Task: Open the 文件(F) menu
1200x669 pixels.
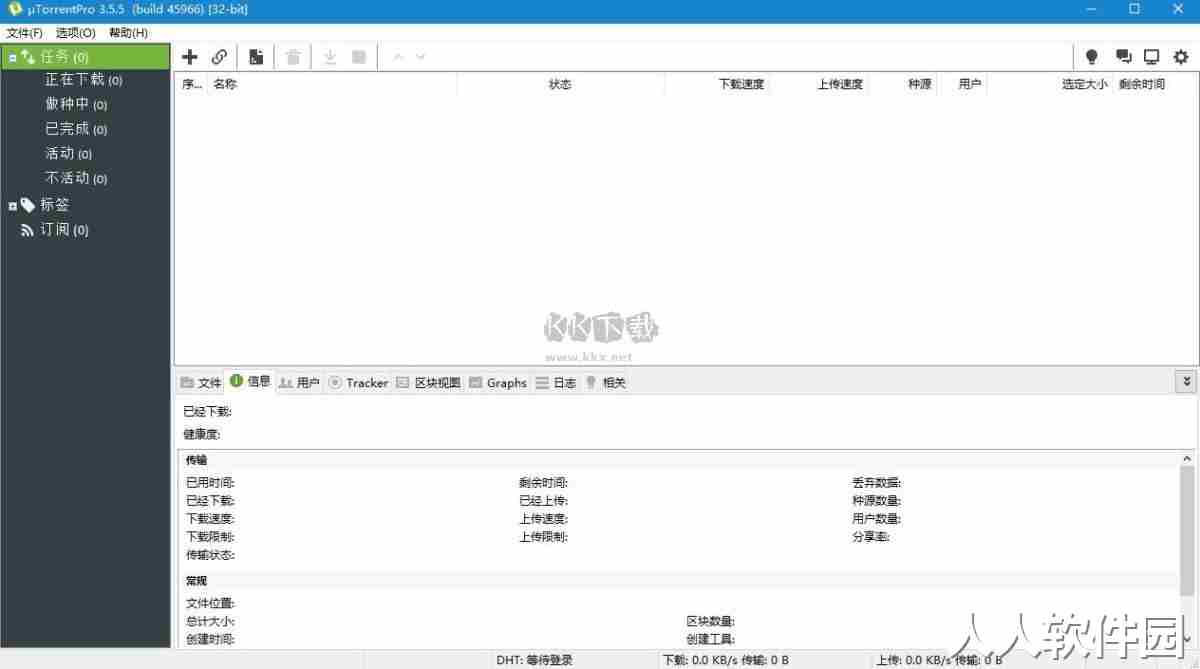Action: tap(24, 33)
